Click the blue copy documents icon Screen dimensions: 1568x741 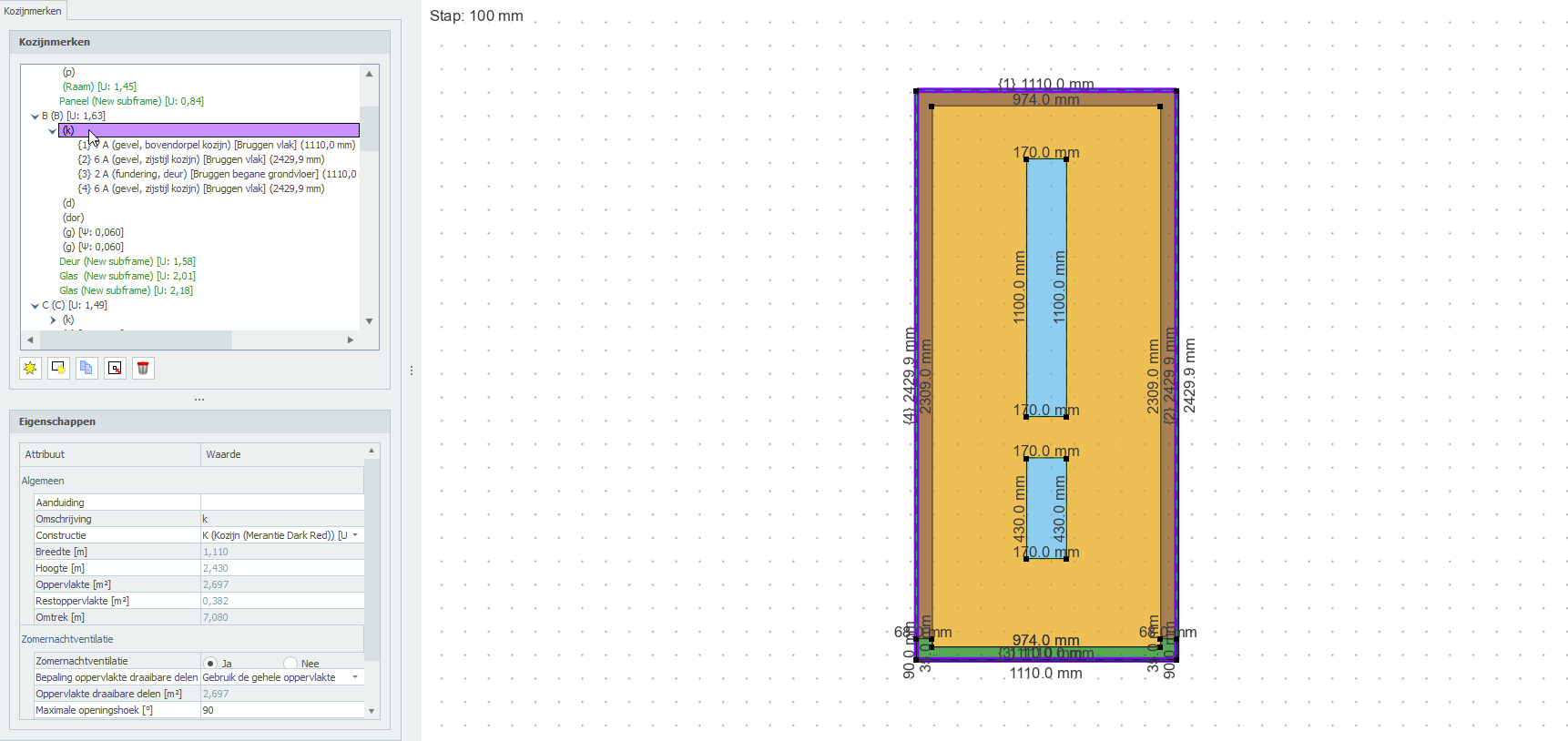pyautogui.click(x=87, y=368)
